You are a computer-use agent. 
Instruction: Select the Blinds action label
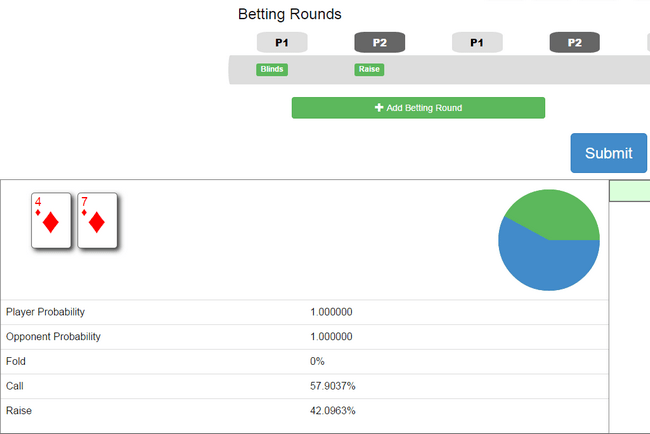tap(272, 69)
